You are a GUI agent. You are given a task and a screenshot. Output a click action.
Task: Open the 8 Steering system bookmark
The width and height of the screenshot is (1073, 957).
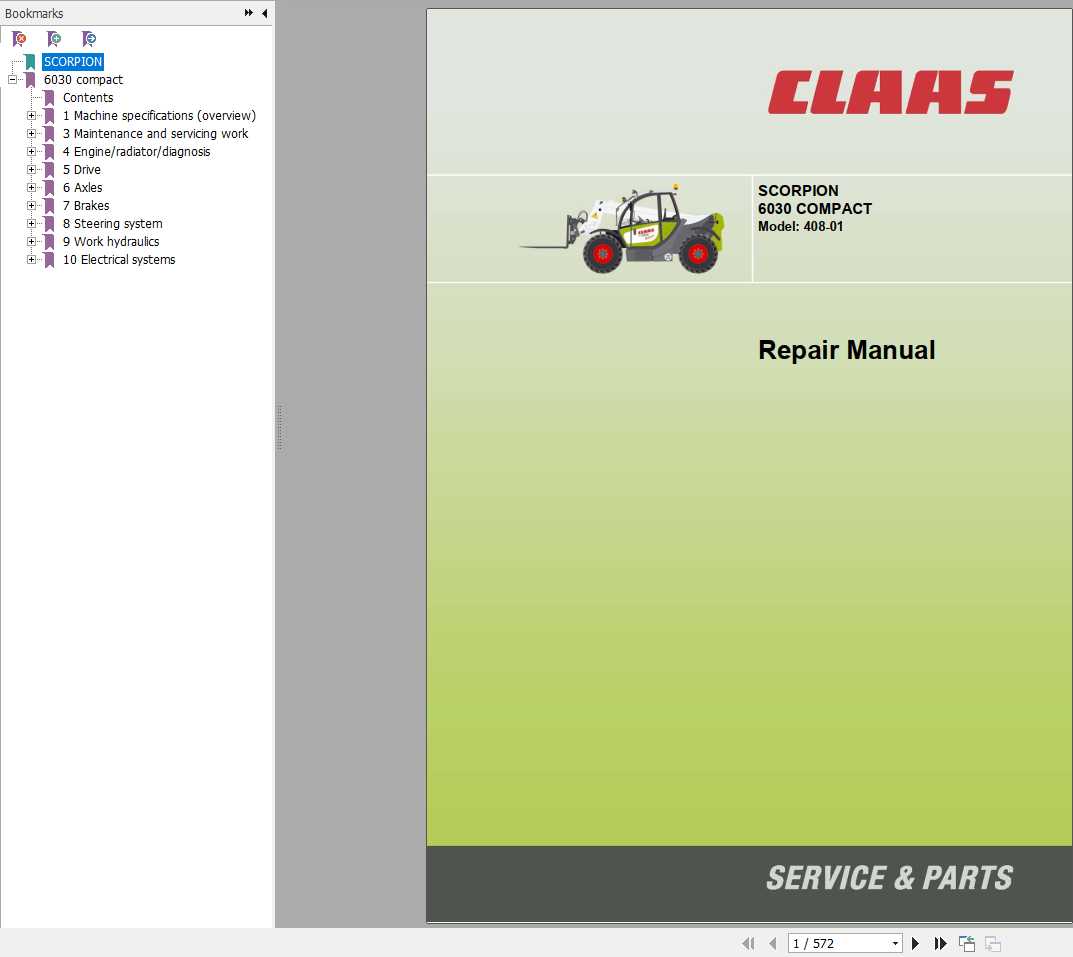[x=113, y=224]
